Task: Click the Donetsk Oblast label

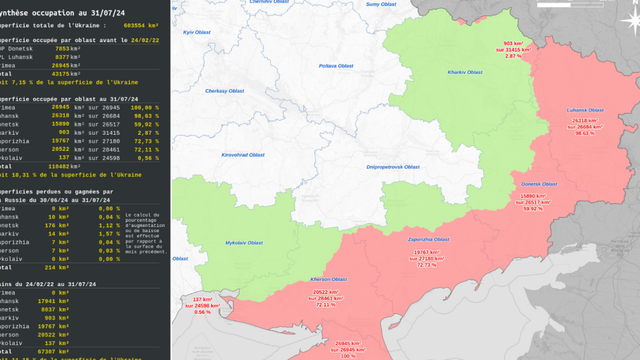Action: [539, 184]
